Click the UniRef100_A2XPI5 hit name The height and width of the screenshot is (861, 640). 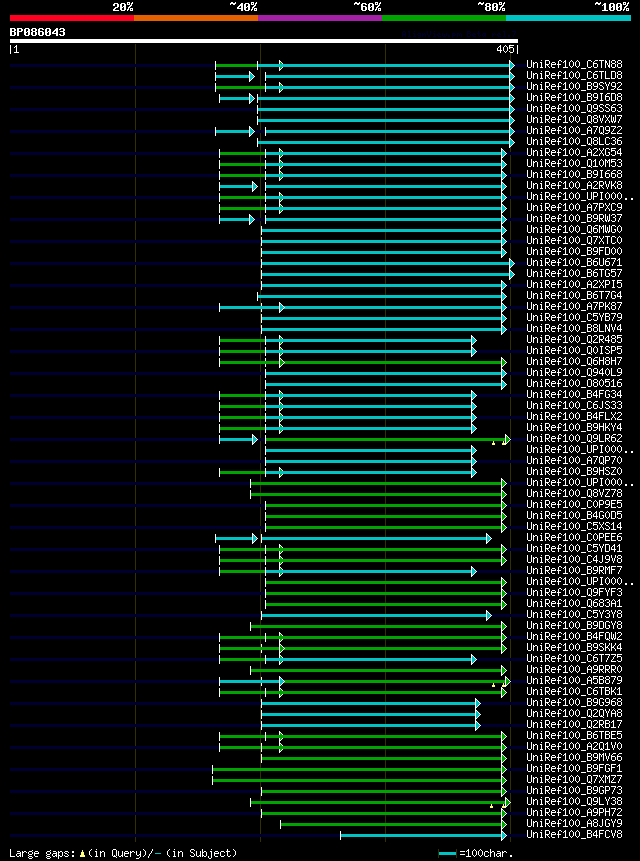(x=574, y=284)
